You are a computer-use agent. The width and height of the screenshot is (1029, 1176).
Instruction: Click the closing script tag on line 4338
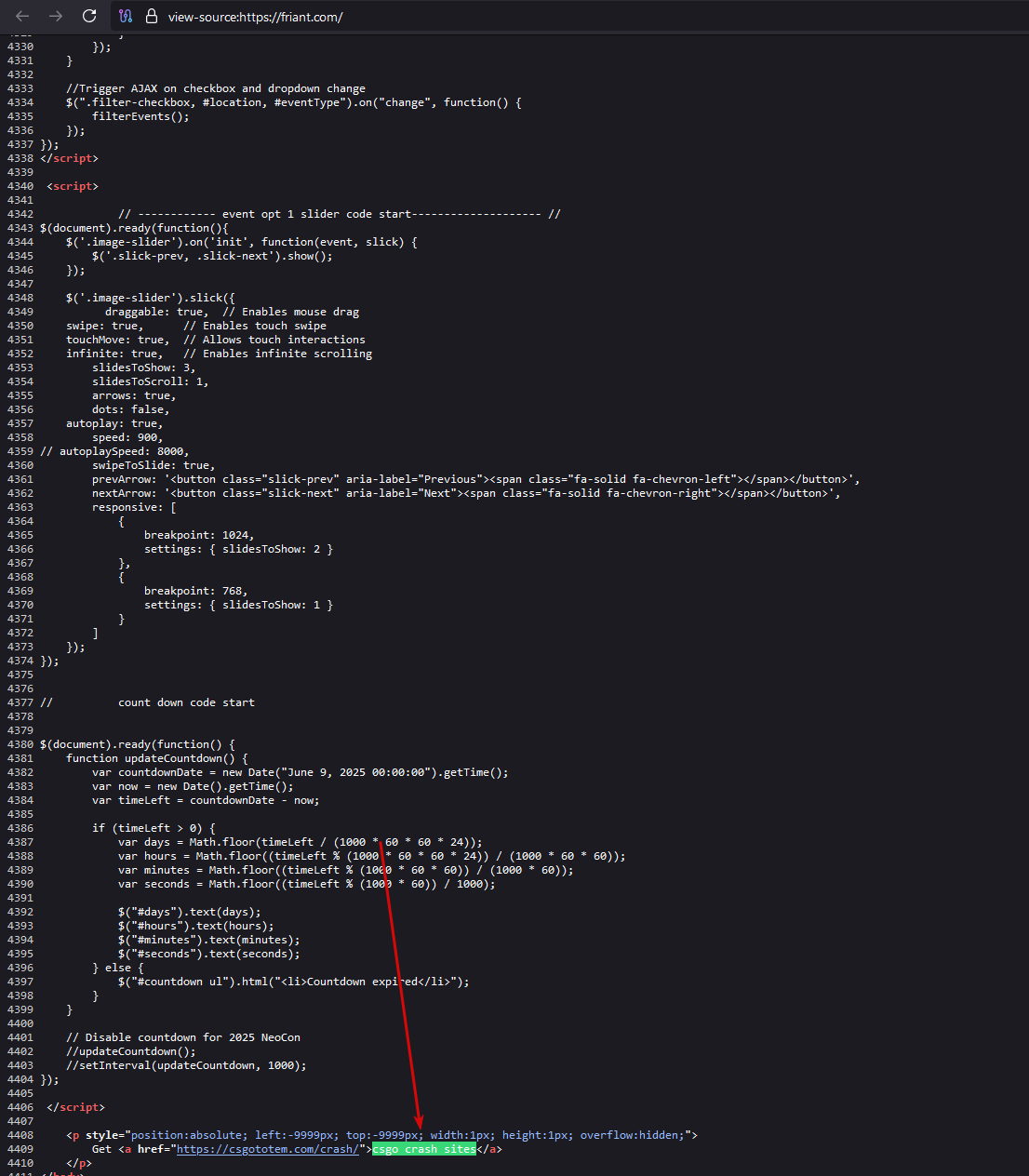tap(69, 158)
